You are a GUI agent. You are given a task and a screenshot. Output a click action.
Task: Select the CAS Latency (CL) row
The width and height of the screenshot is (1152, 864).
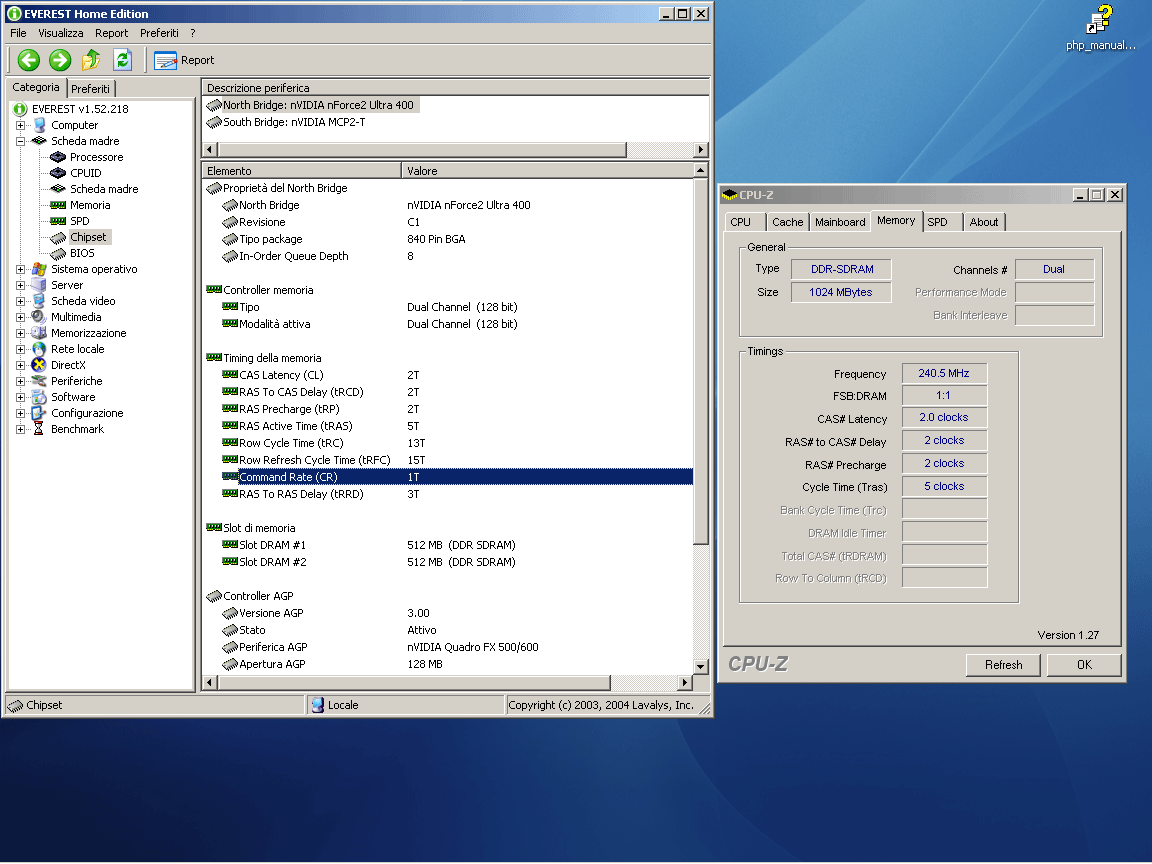pyautogui.click(x=448, y=375)
